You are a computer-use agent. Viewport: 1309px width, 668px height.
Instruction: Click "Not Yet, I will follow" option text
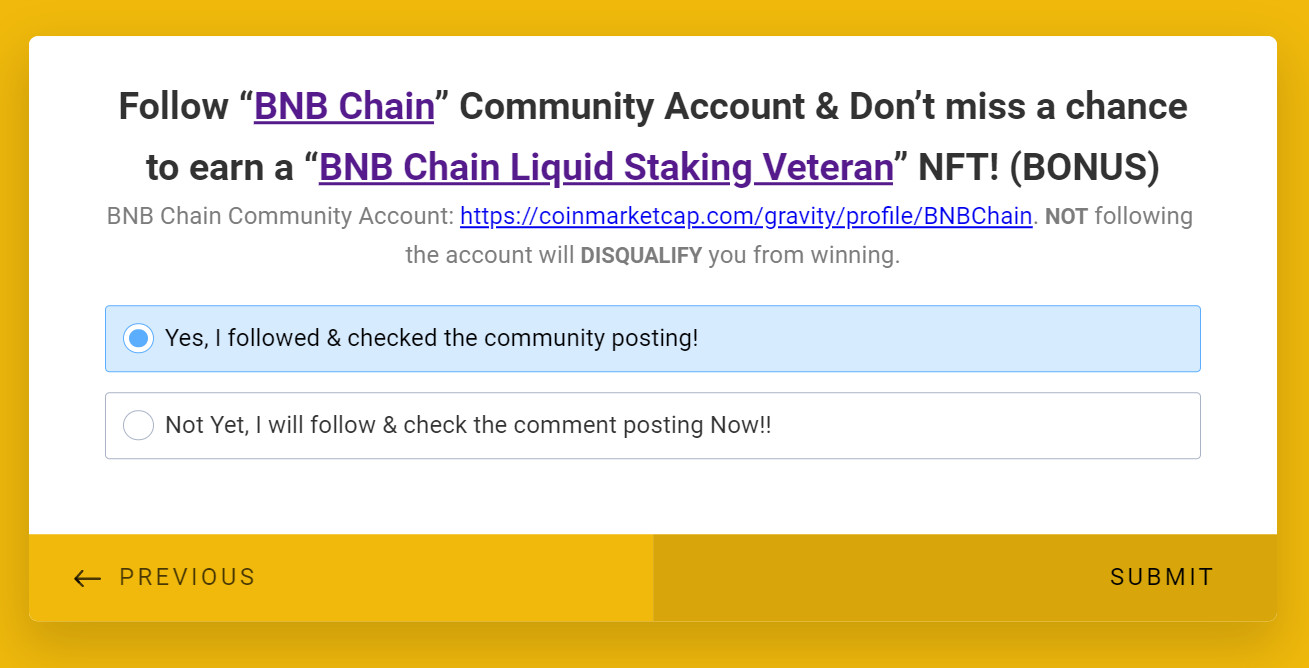click(x=468, y=425)
